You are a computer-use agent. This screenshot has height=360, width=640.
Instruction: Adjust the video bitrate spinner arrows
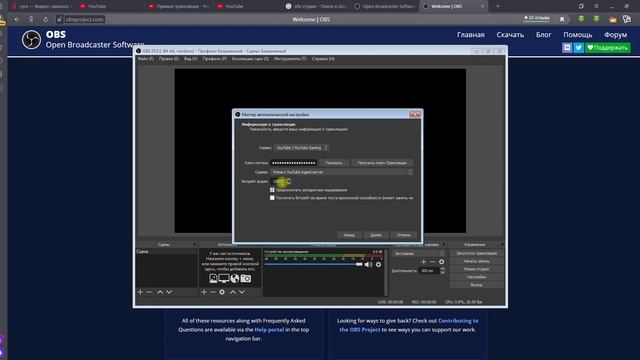pos(289,181)
